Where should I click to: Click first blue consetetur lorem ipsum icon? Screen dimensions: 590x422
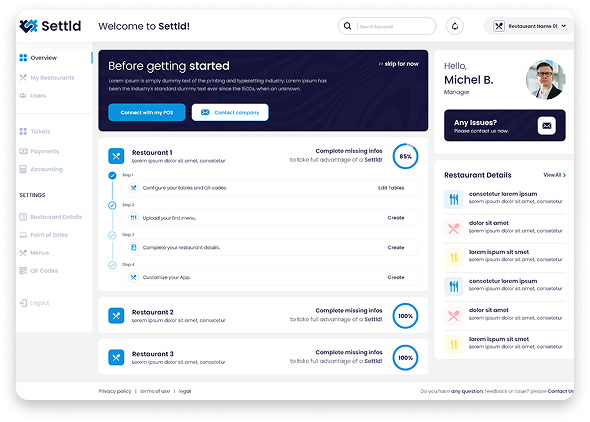(x=454, y=199)
